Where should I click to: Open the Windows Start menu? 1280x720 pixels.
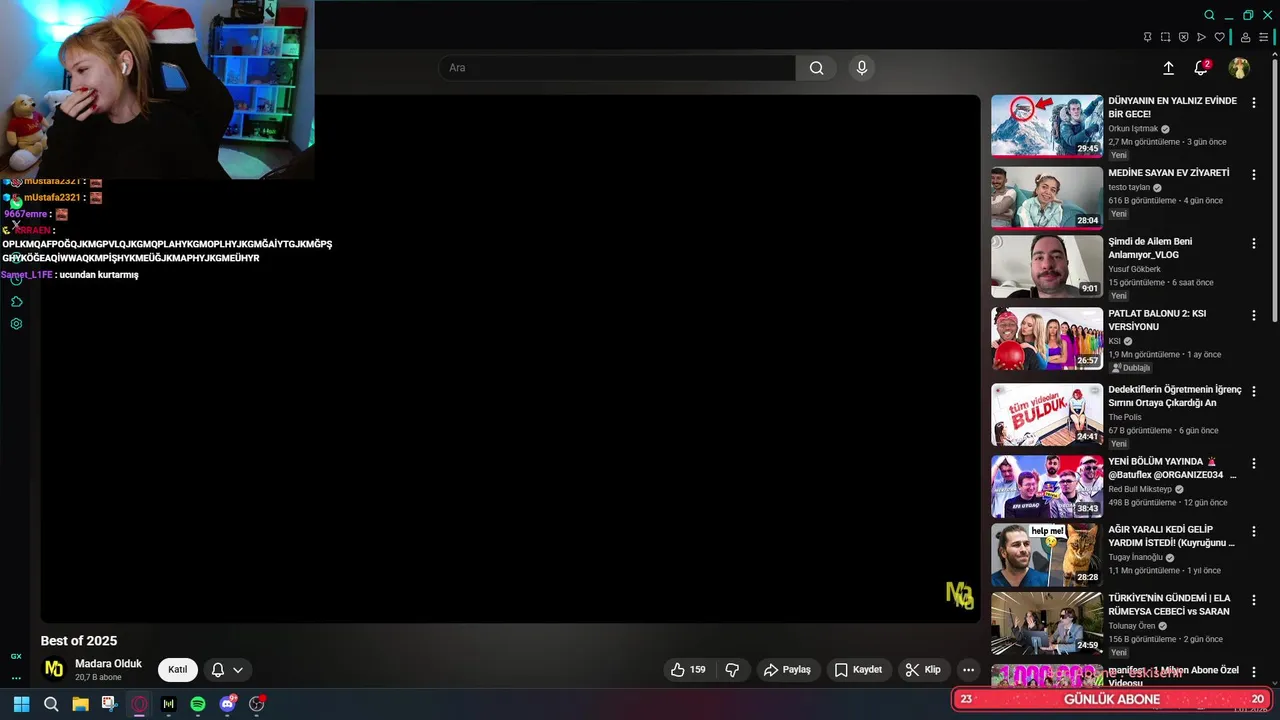[x=21, y=704]
